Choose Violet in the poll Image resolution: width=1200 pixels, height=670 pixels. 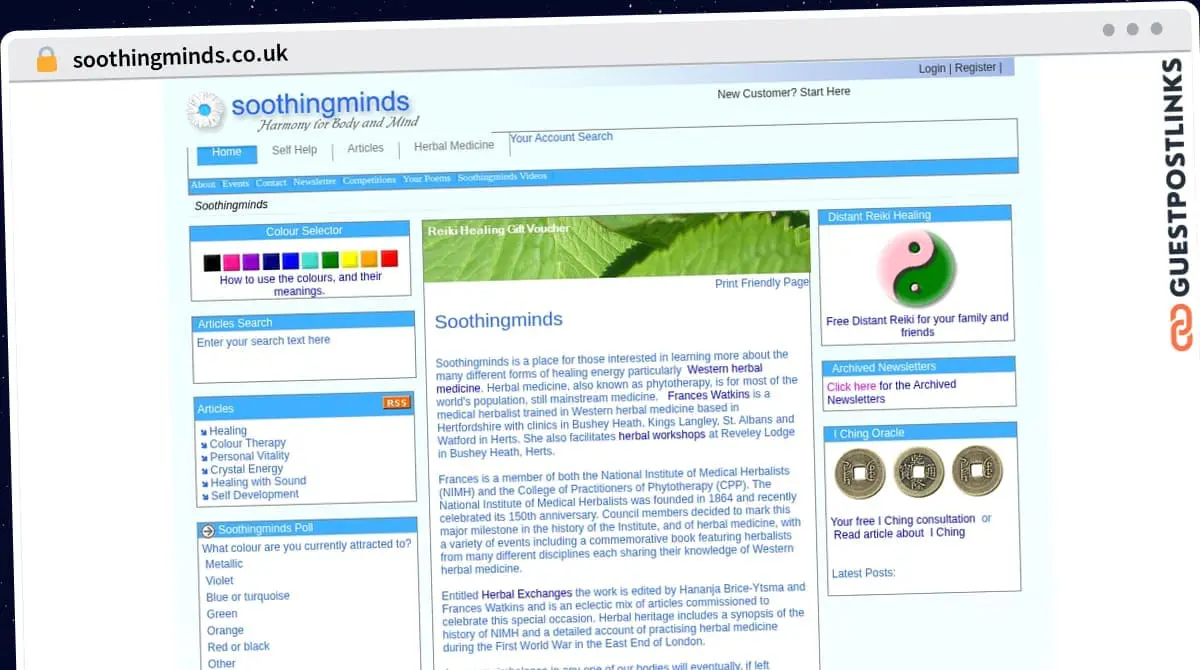[220, 581]
